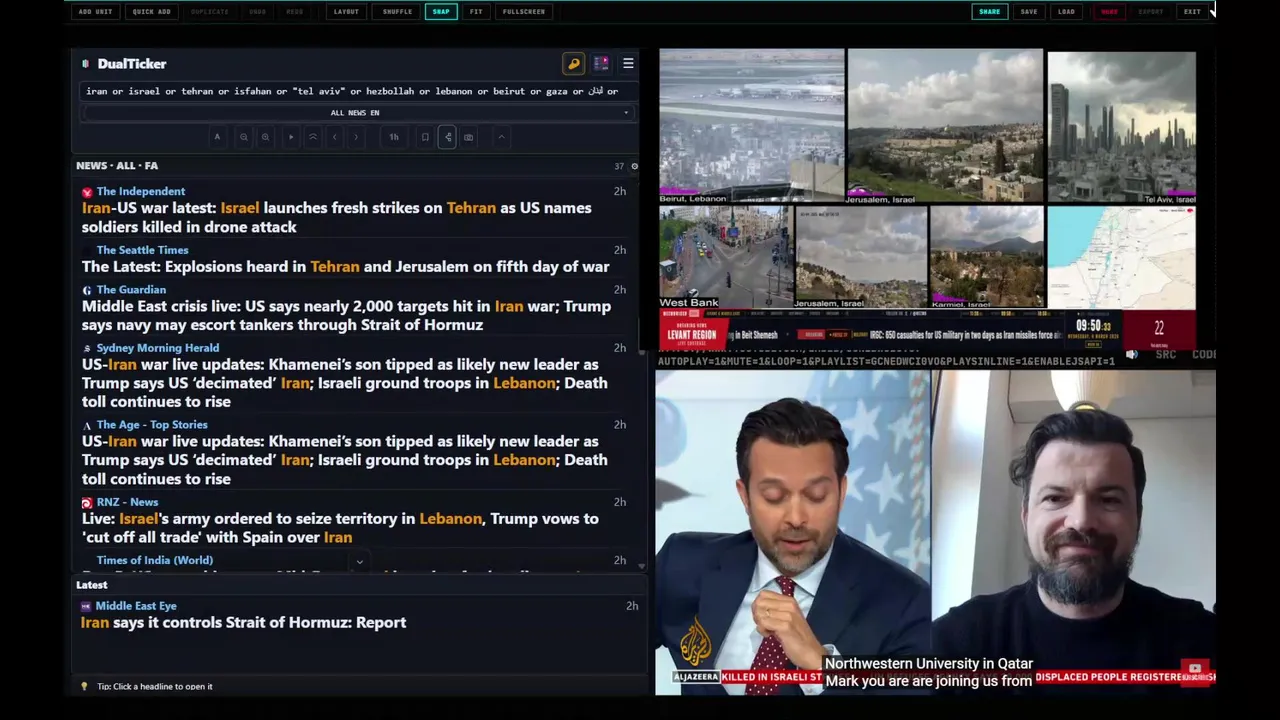The image size is (1280, 720).
Task: Open the LAYOUT menu
Action: 346,12
